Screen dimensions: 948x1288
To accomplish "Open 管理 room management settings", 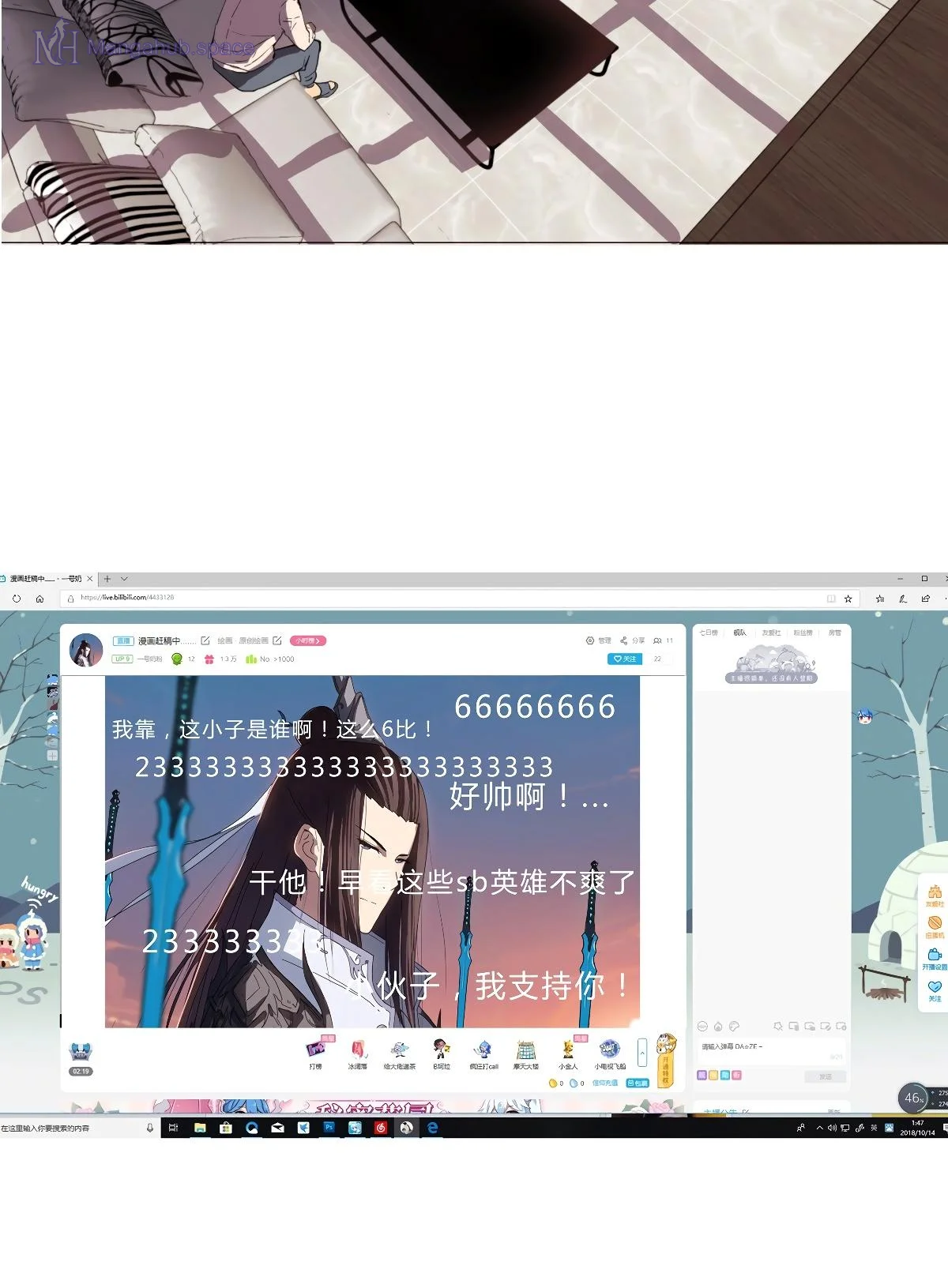I will (590, 640).
